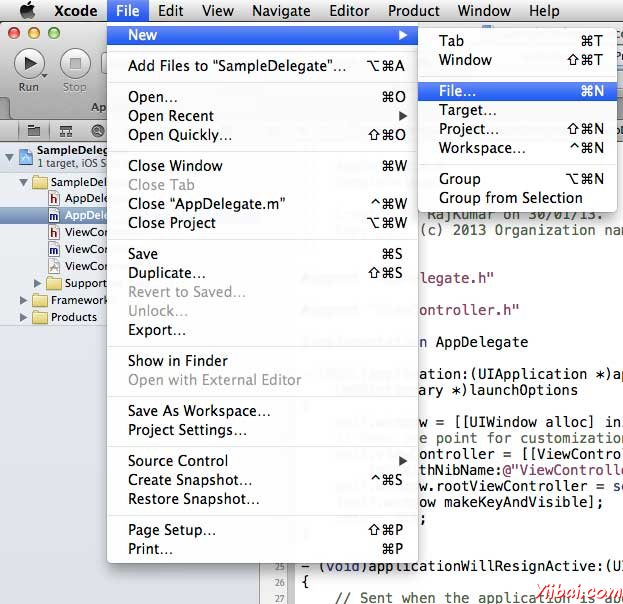Click the Apple menu icon

click(28, 11)
